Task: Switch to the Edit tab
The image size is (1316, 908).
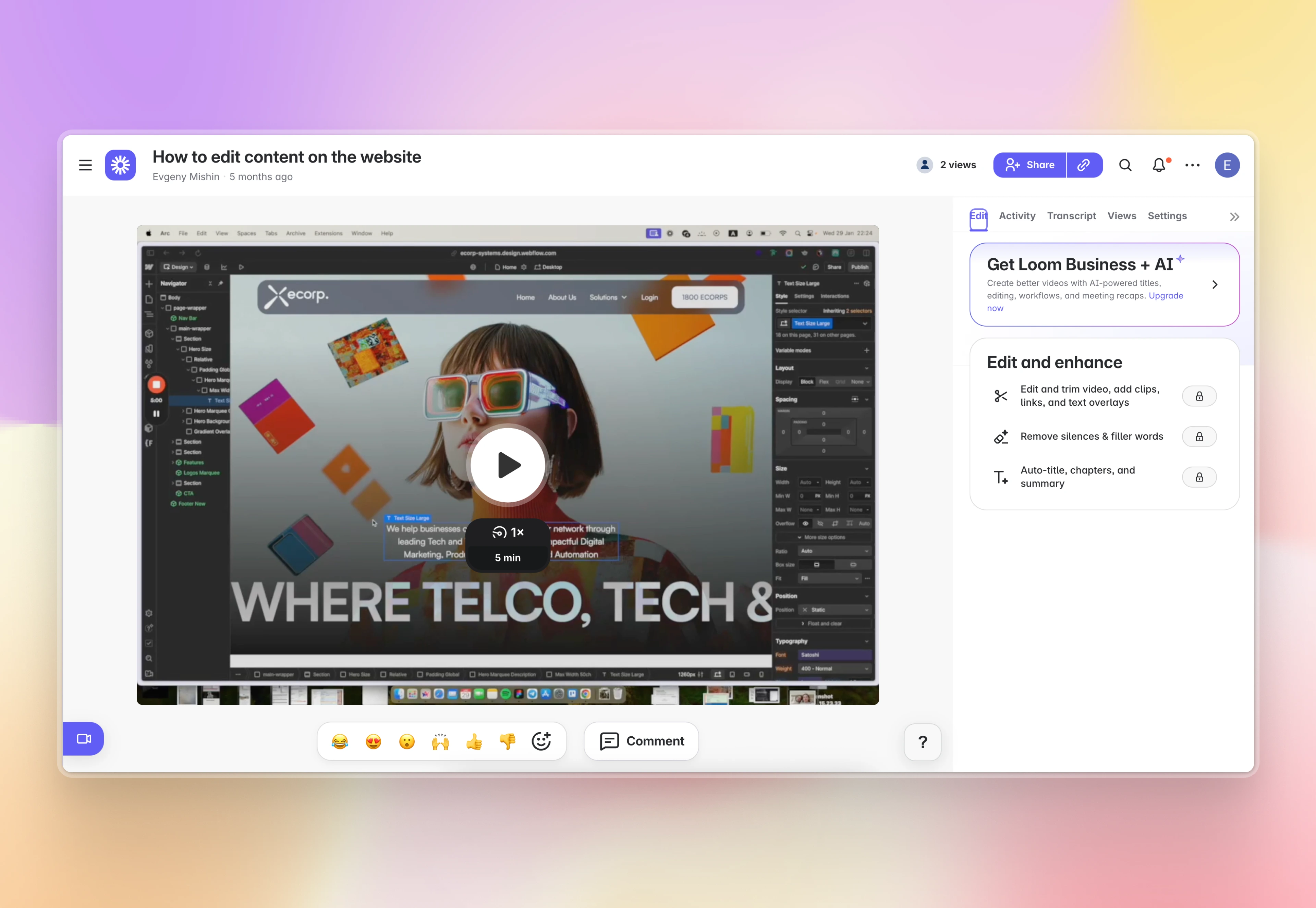Action: (x=978, y=216)
